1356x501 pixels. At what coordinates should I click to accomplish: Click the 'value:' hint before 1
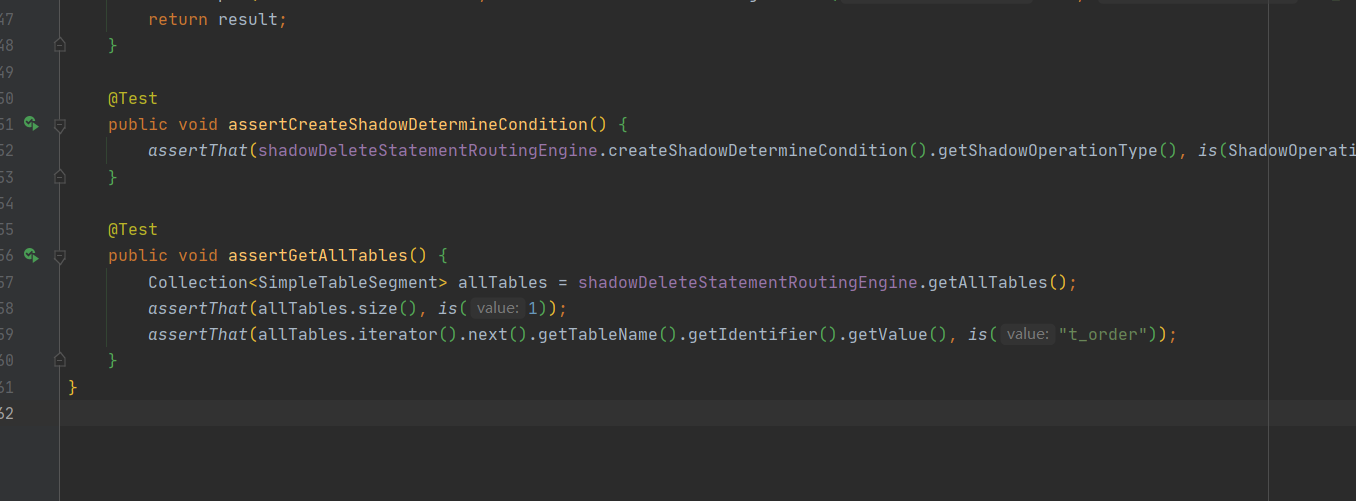[x=496, y=309]
